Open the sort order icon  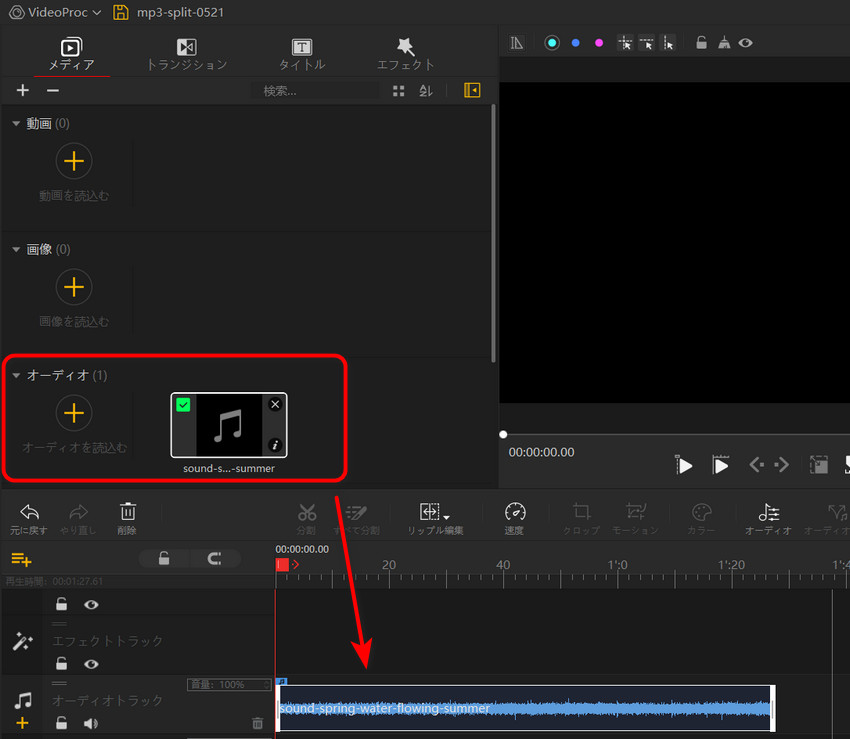tap(426, 91)
